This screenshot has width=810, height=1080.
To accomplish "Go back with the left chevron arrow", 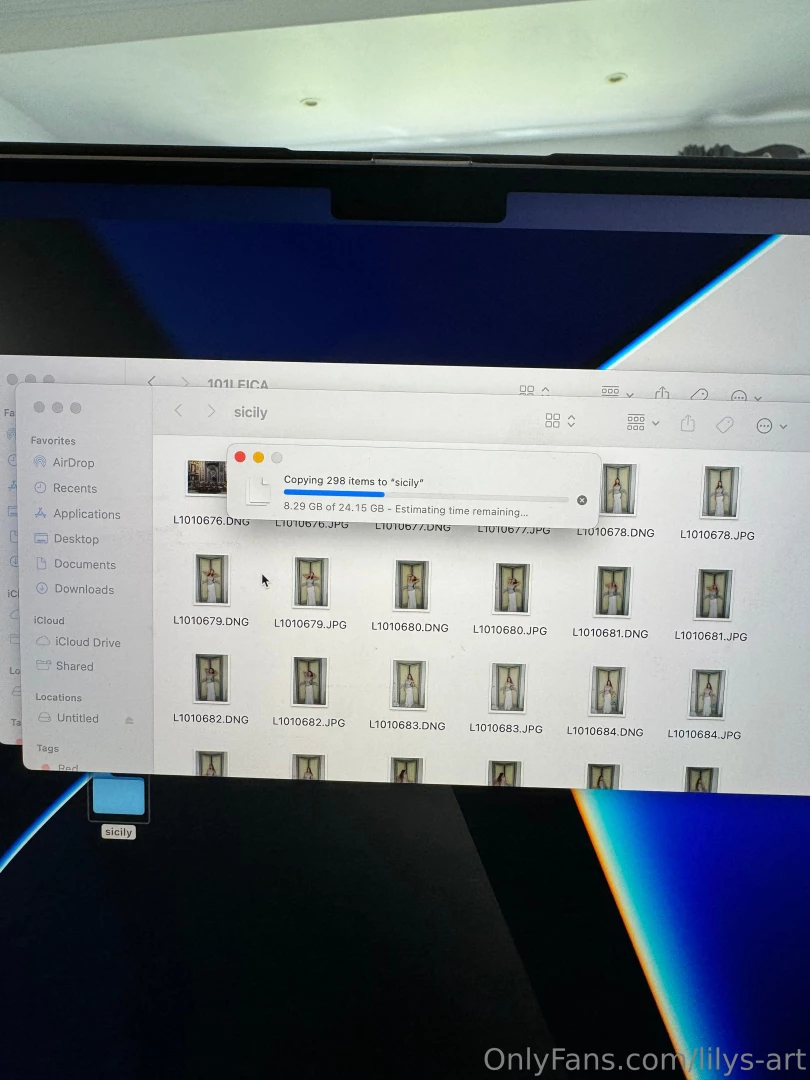I will click(178, 411).
